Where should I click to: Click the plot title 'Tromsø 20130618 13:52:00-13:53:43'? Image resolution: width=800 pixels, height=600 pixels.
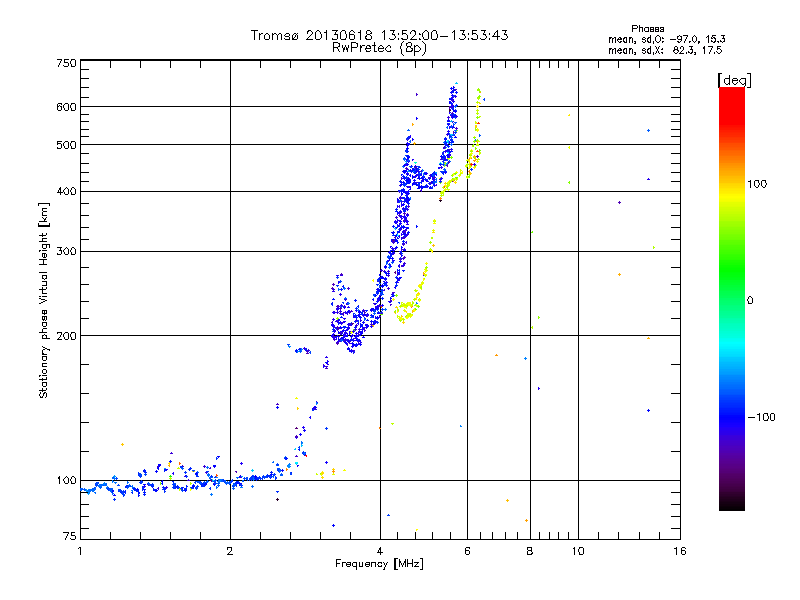pos(379,35)
